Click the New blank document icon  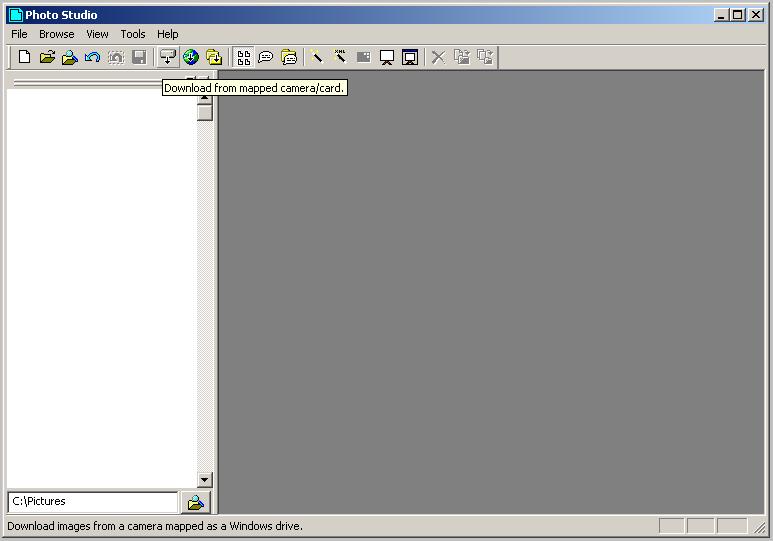click(24, 57)
